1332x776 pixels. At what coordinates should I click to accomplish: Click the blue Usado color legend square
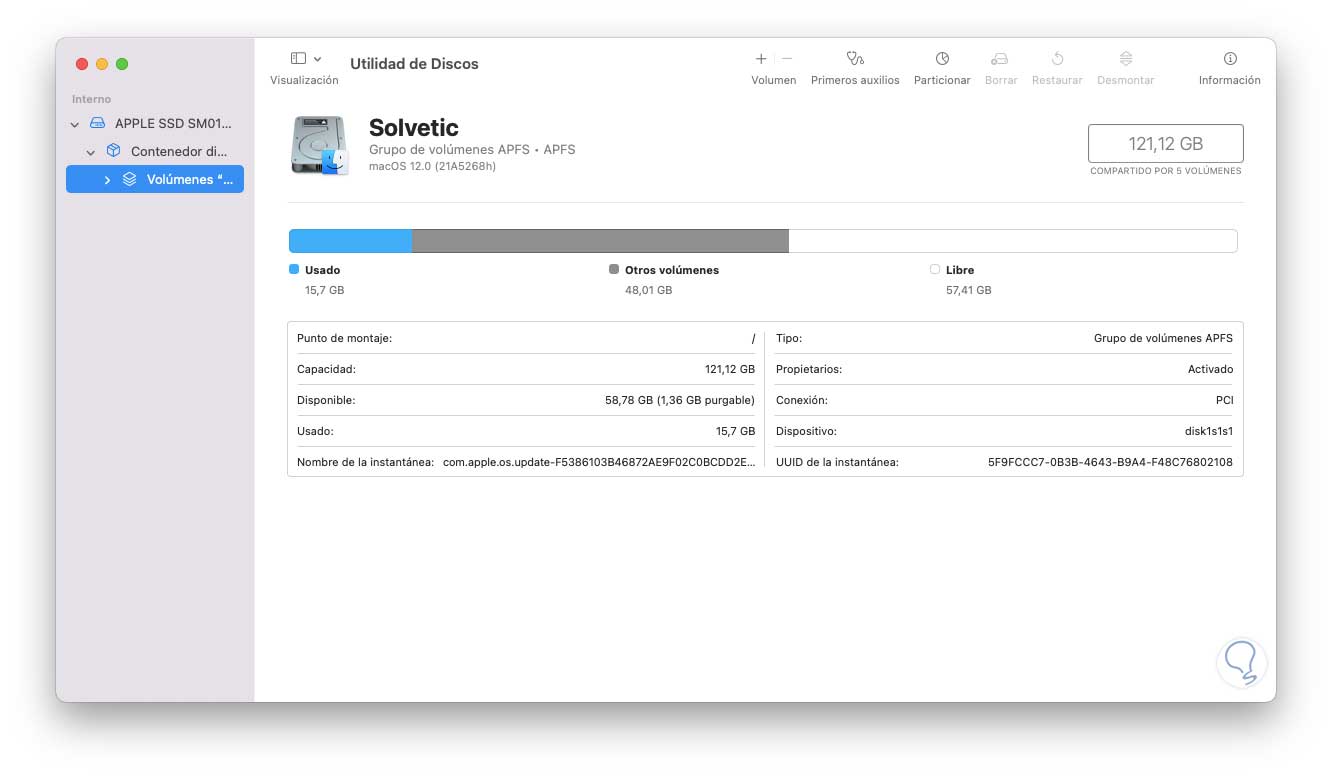[x=294, y=269]
